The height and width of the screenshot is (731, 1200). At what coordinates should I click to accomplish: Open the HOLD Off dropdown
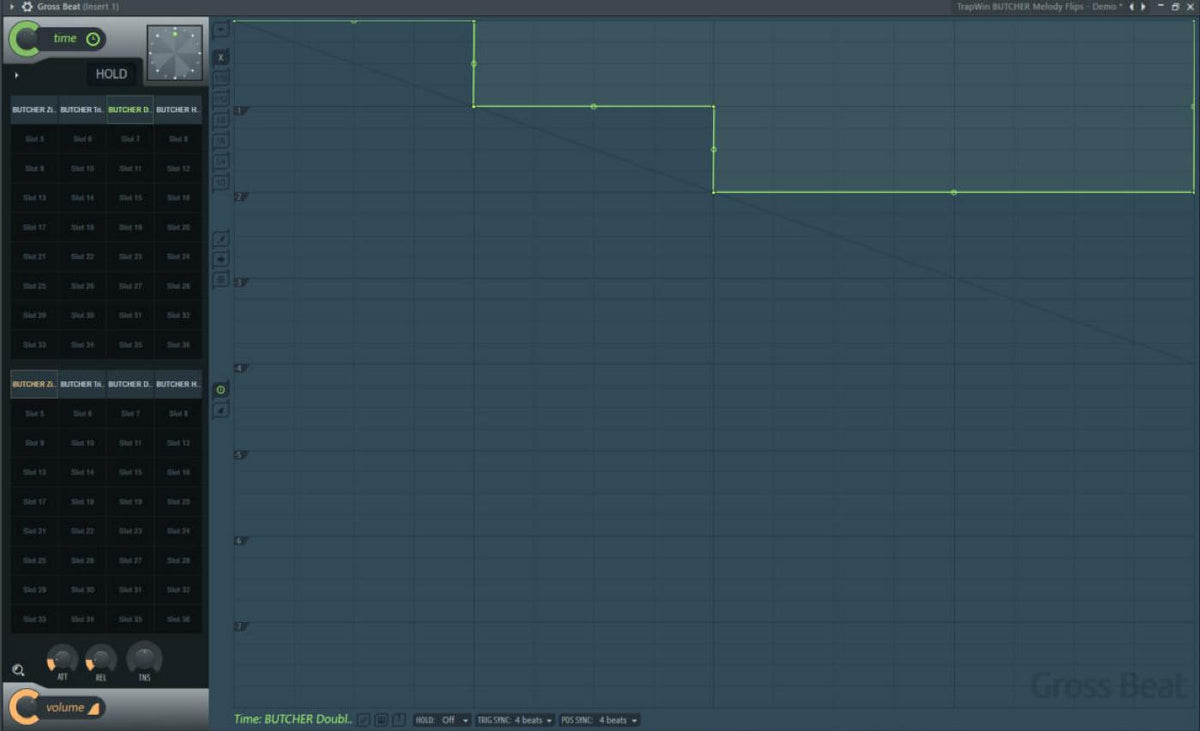(x=442, y=720)
